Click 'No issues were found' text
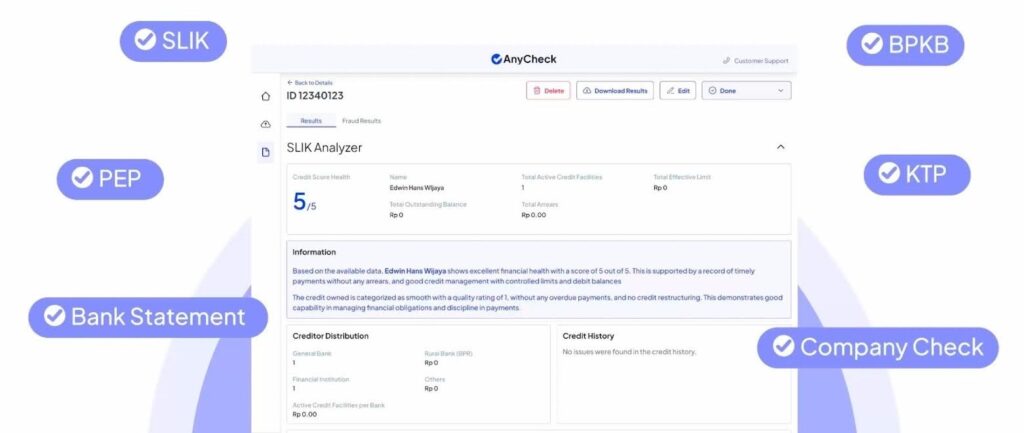 (630, 352)
